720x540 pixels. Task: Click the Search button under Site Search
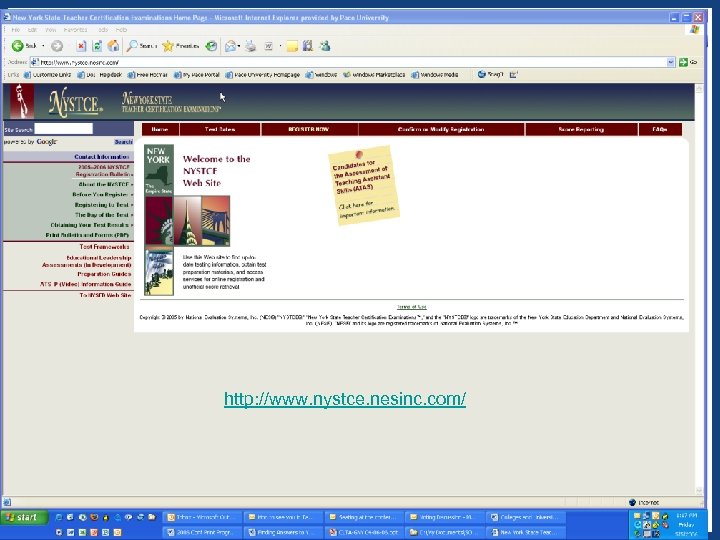pyautogui.click(x=123, y=142)
